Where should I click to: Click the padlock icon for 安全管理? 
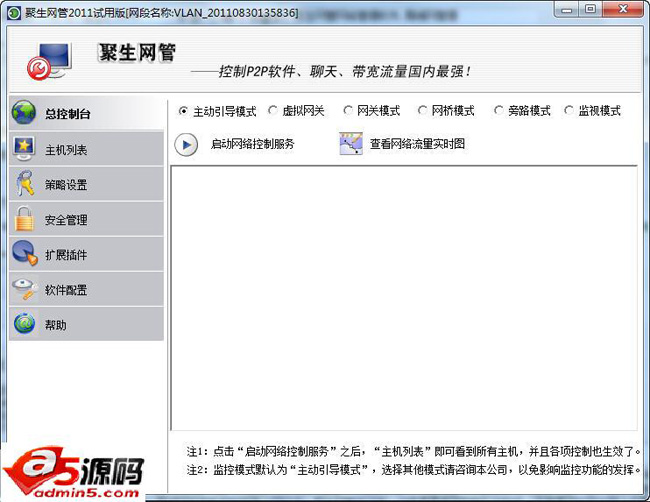(x=24, y=218)
